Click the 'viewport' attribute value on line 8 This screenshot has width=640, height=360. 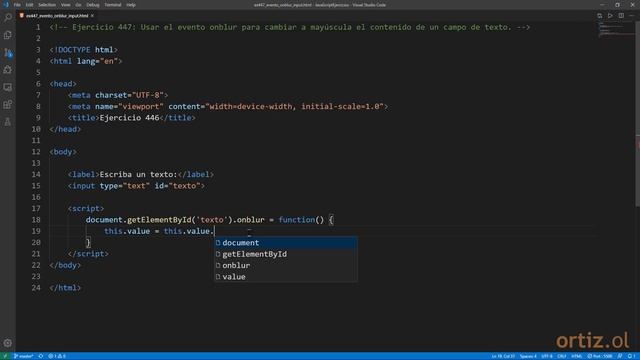(x=141, y=107)
